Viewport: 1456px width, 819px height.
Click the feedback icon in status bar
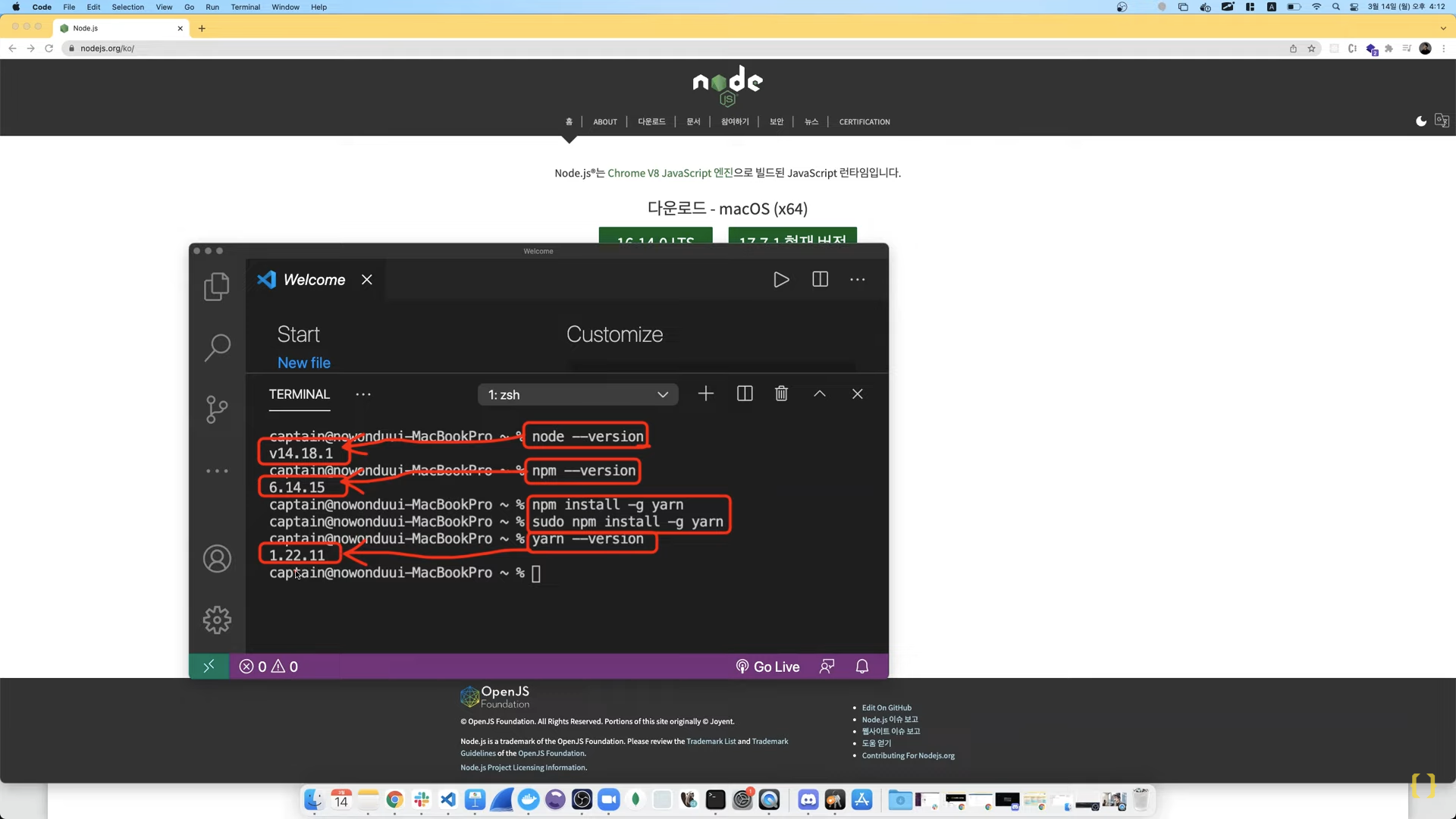tap(827, 667)
